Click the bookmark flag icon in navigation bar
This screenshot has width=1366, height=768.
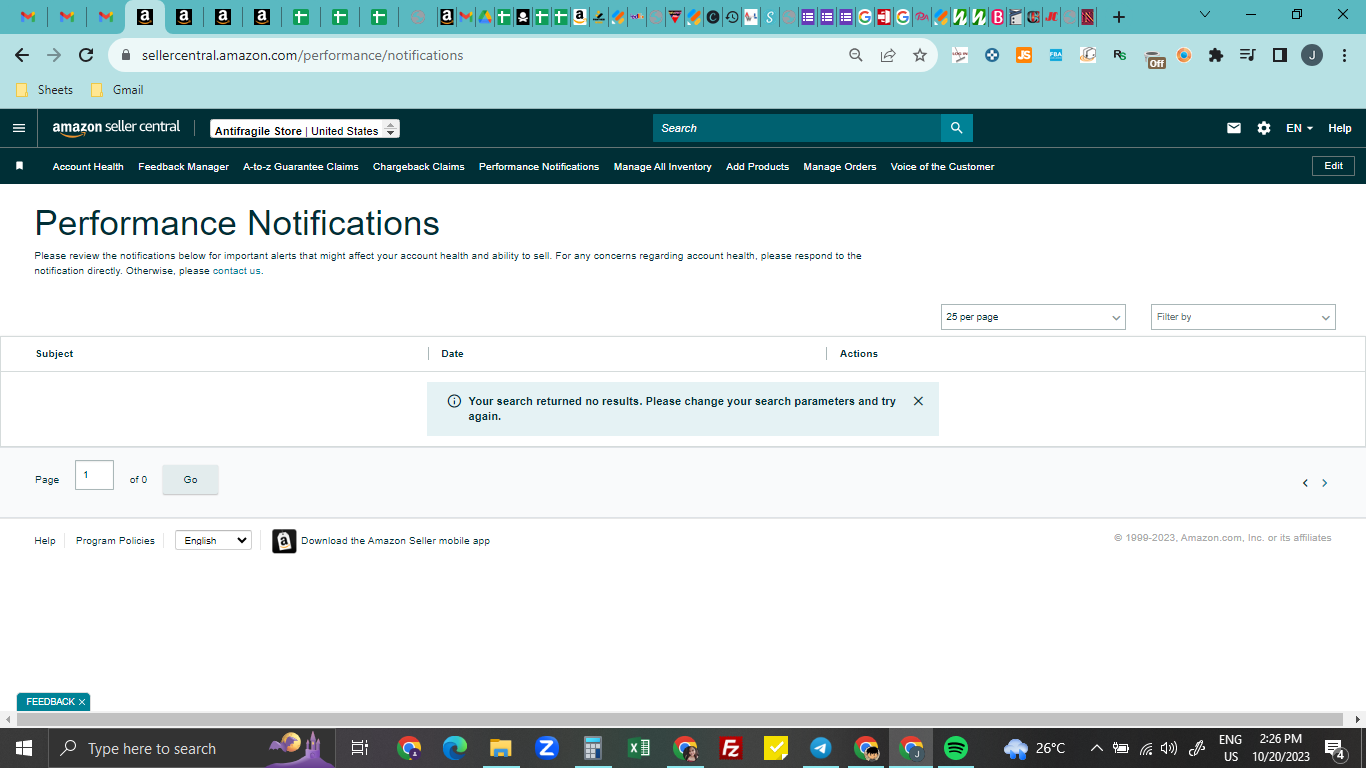19,166
